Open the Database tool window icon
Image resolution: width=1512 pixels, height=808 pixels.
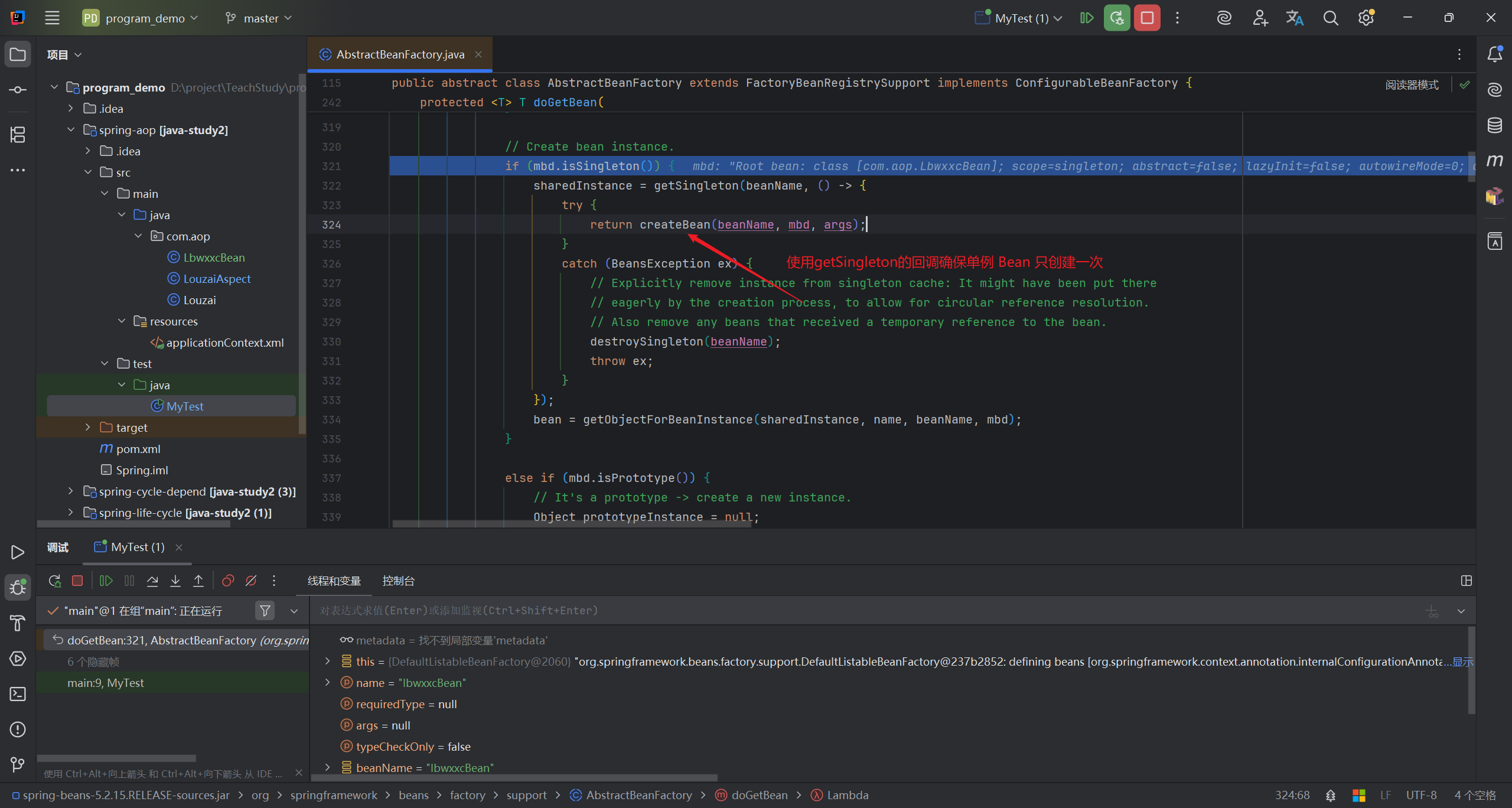click(1495, 125)
